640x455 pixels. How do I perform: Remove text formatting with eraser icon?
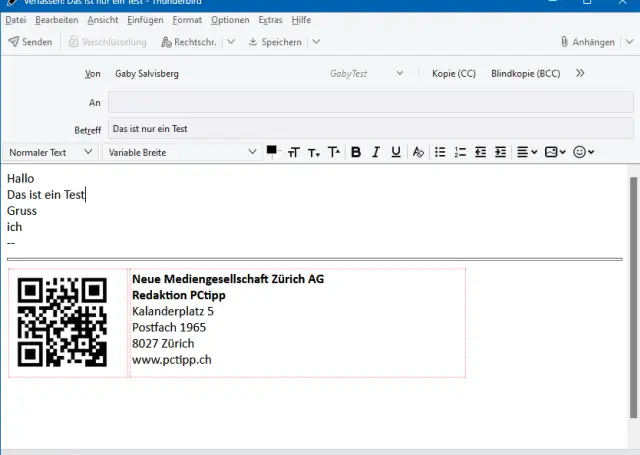tap(418, 152)
